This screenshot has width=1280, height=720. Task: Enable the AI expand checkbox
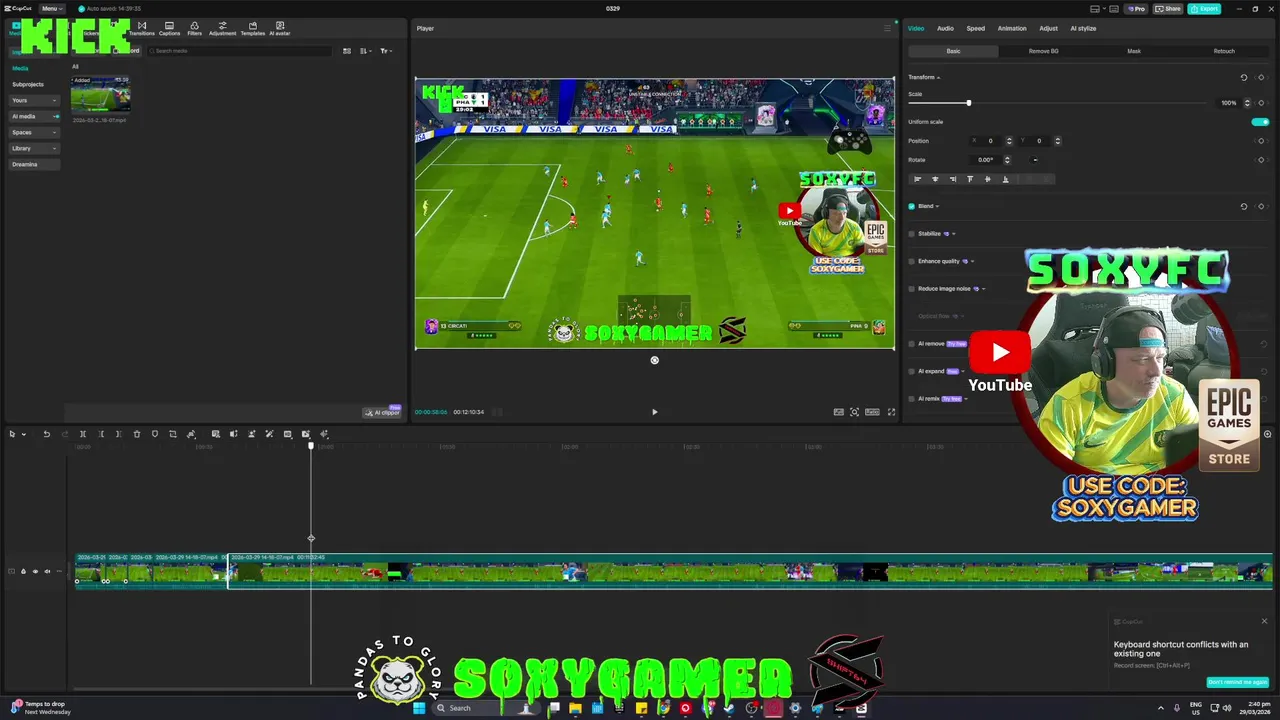coord(911,371)
